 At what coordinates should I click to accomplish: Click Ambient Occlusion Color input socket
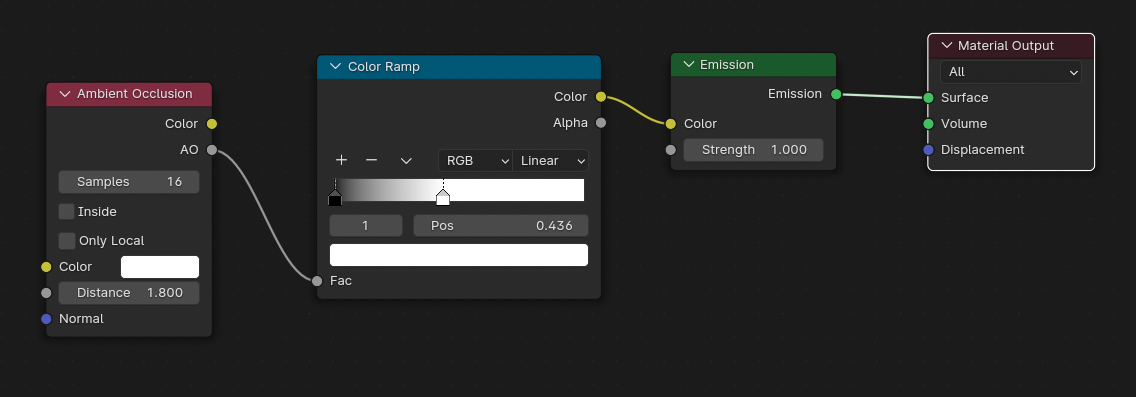46,267
